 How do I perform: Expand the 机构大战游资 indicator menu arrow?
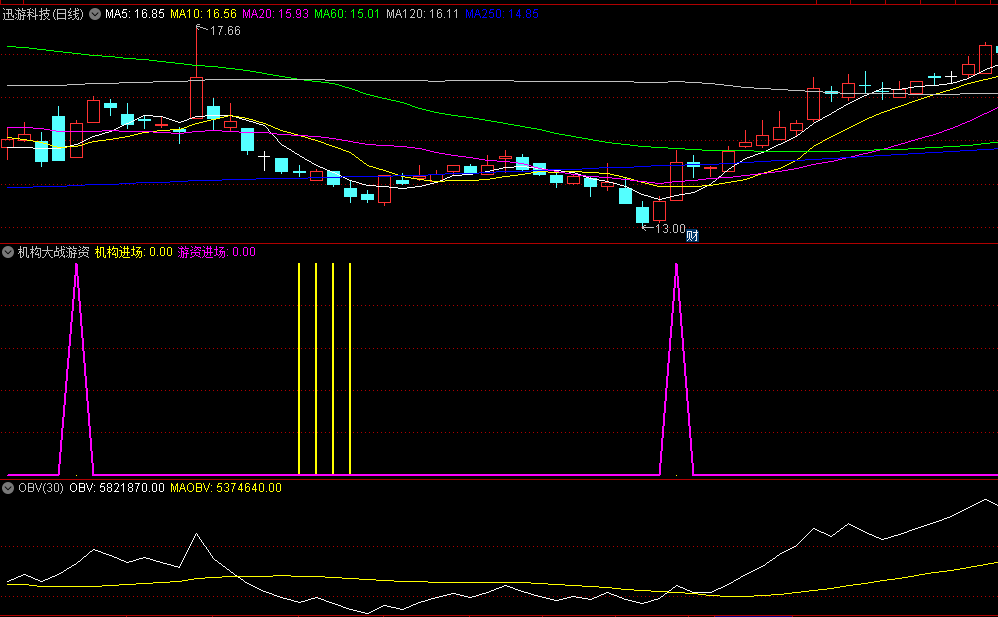click(x=8, y=252)
